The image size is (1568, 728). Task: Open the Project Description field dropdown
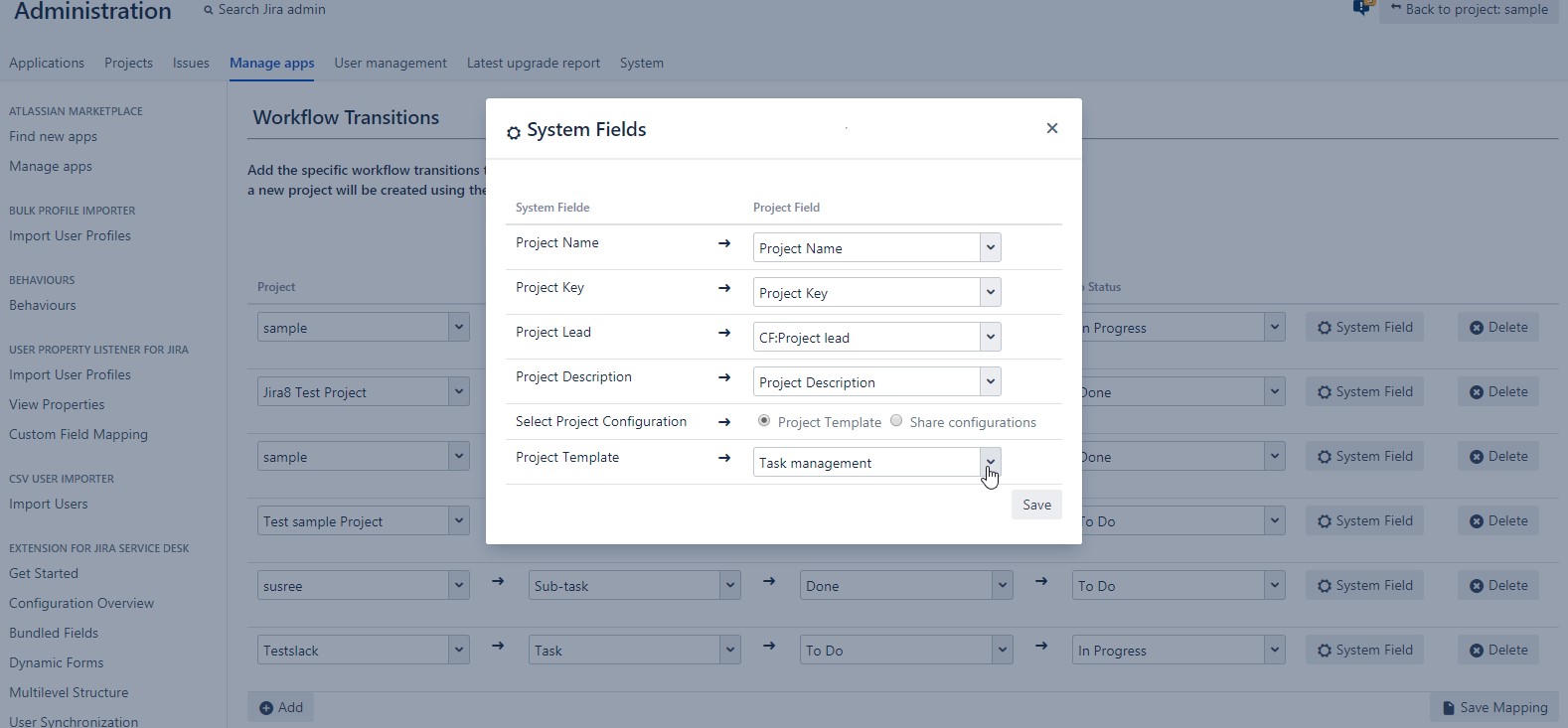[876, 381]
